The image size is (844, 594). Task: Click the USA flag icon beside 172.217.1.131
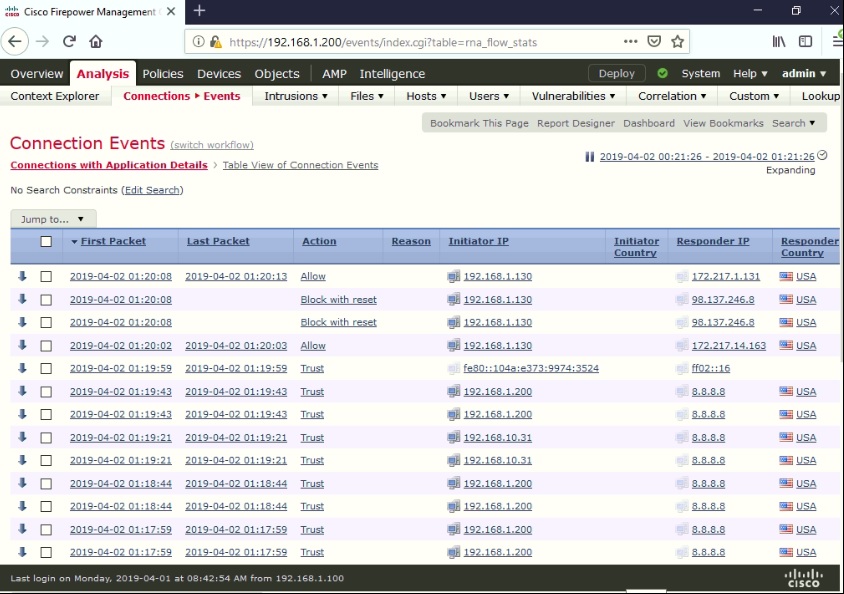(x=787, y=276)
